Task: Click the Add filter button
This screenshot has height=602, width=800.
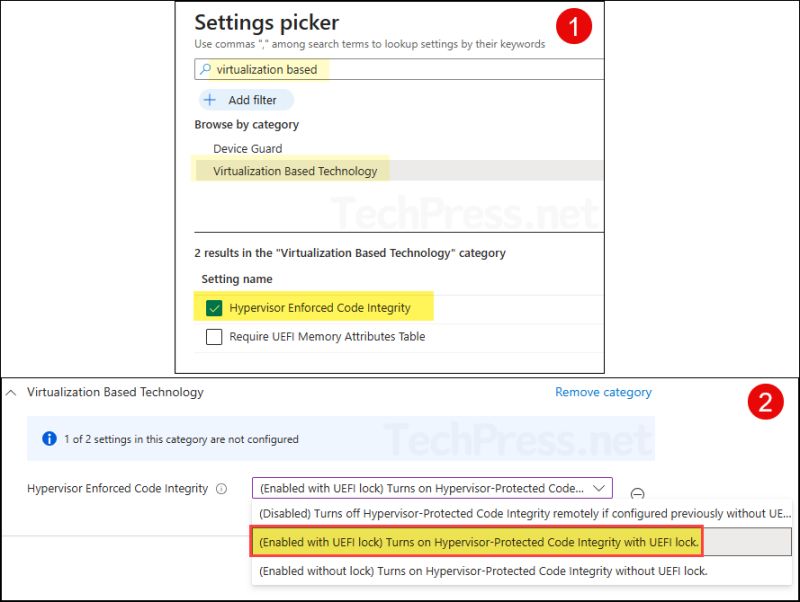Action: (245, 99)
